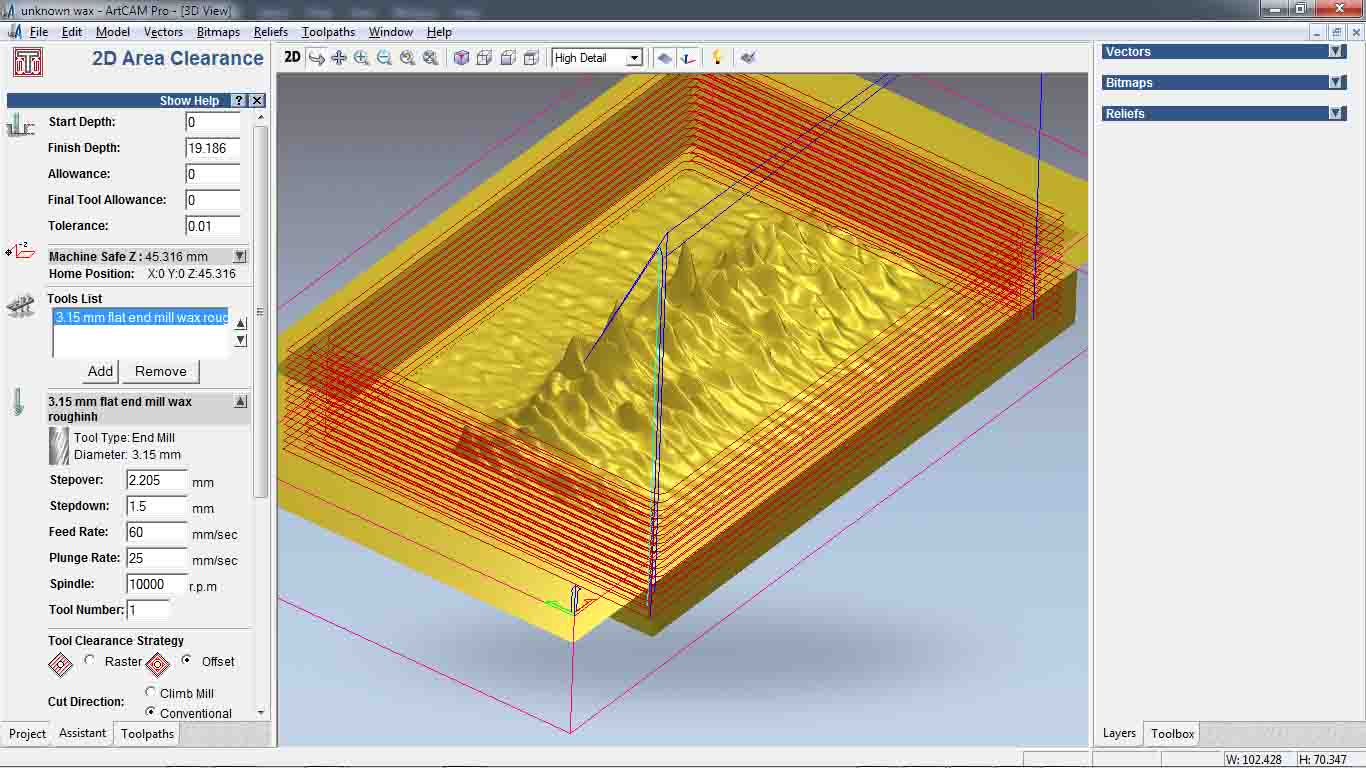Screen dimensions: 1366x768
Task: Select the Climb Mill cut direction
Action: click(x=151, y=692)
